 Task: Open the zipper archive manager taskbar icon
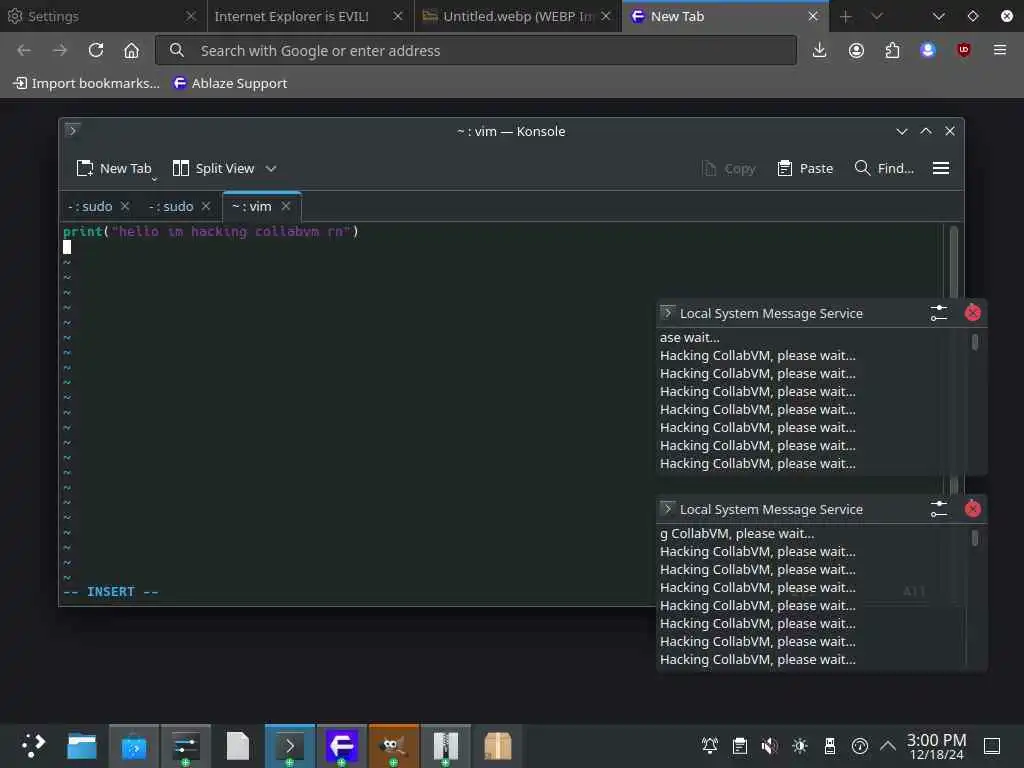click(x=445, y=746)
